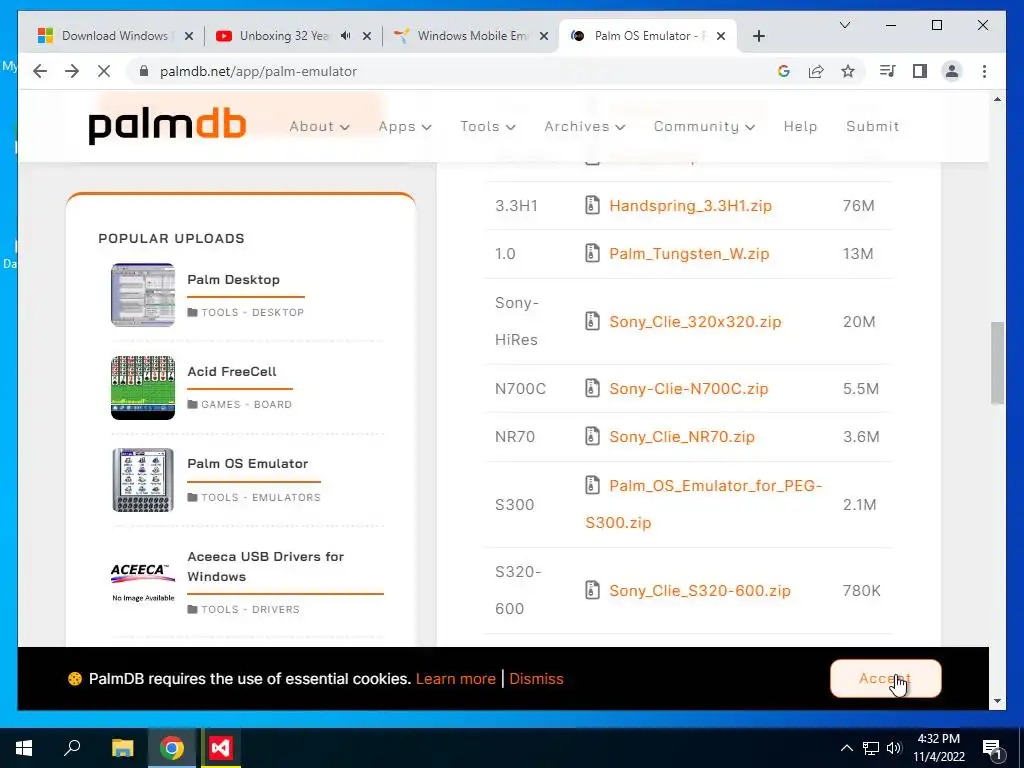Open Chrome three-dot menu
Image resolution: width=1024 pixels, height=768 pixels.
(x=984, y=71)
